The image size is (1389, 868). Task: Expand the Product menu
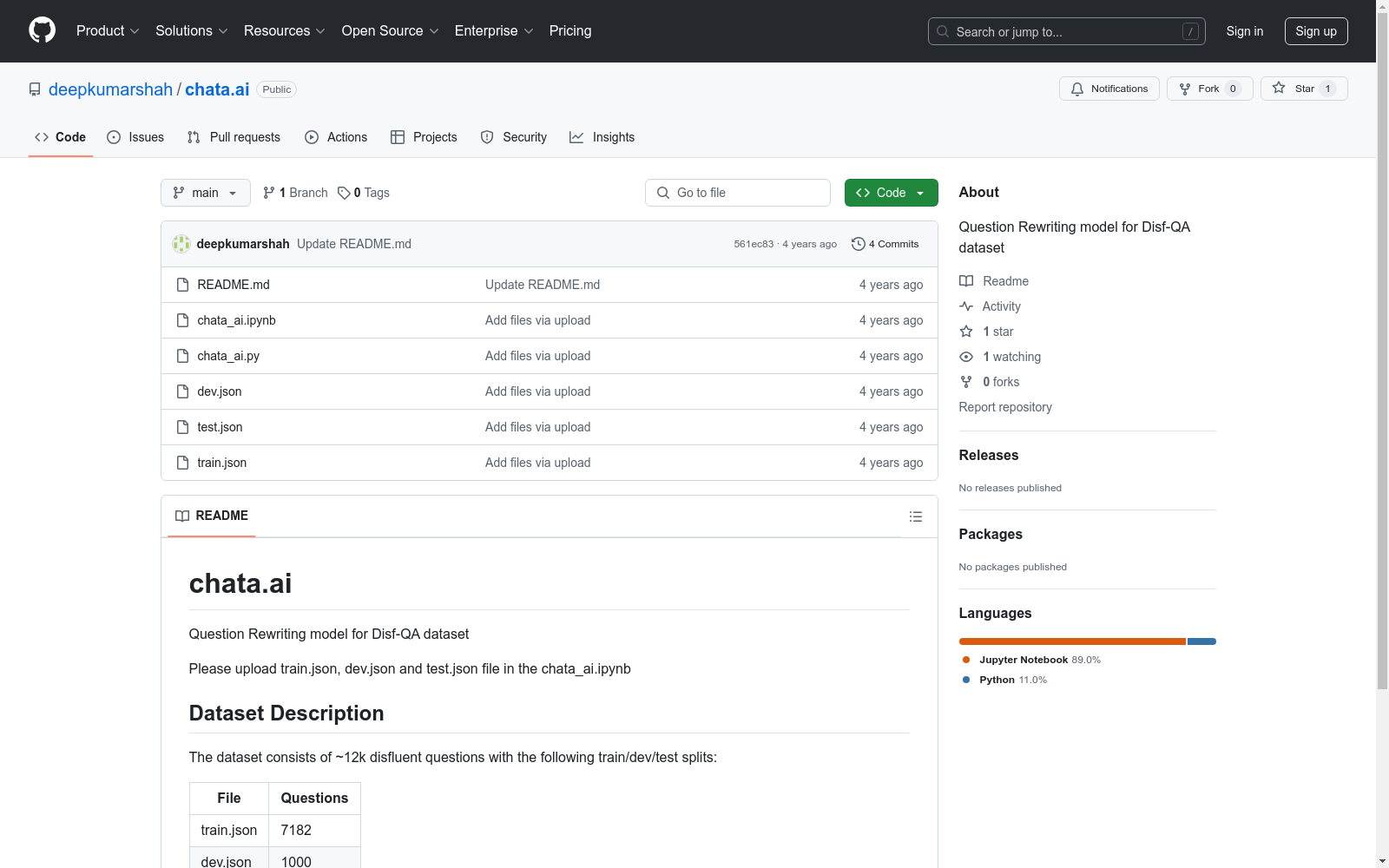(108, 31)
